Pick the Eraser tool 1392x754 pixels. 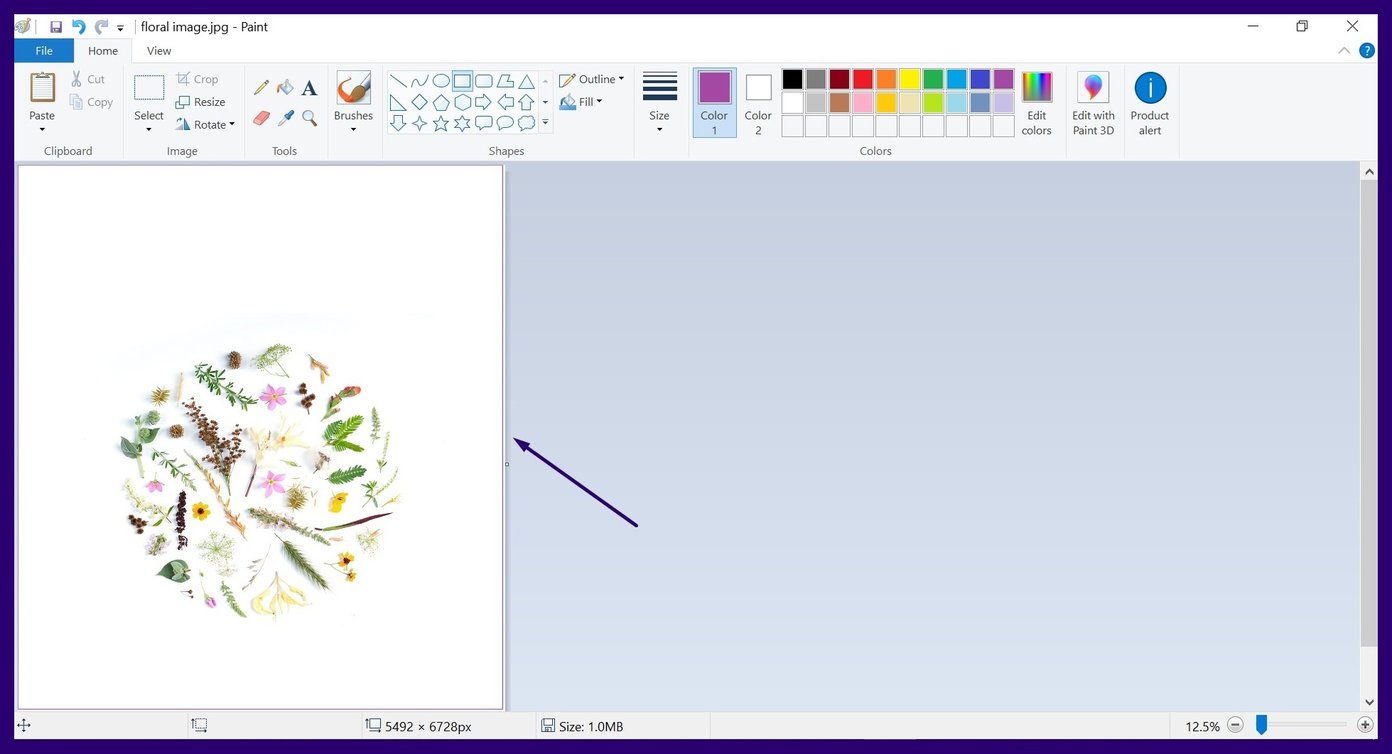pos(261,117)
